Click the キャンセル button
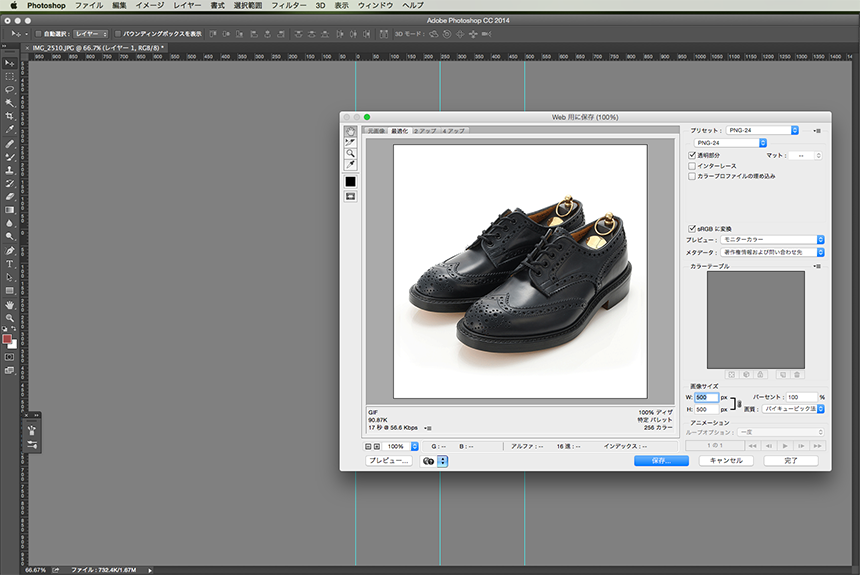 click(726, 461)
